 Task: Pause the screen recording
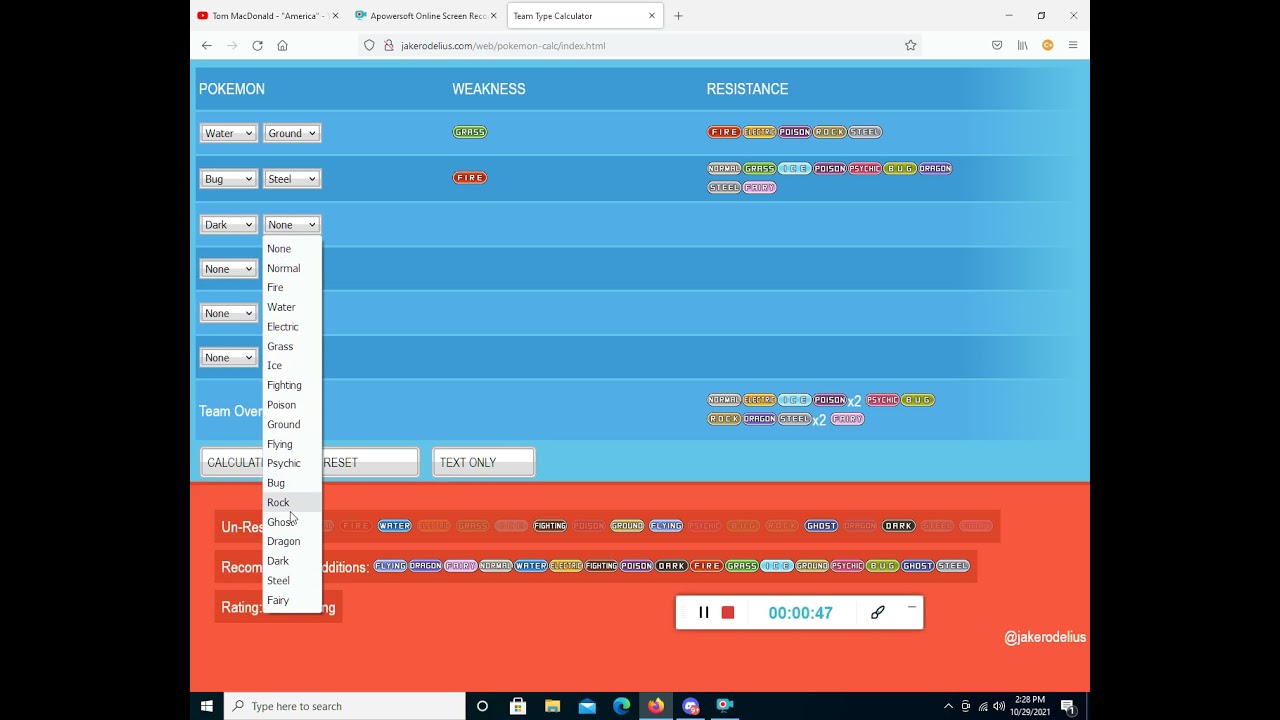(704, 612)
